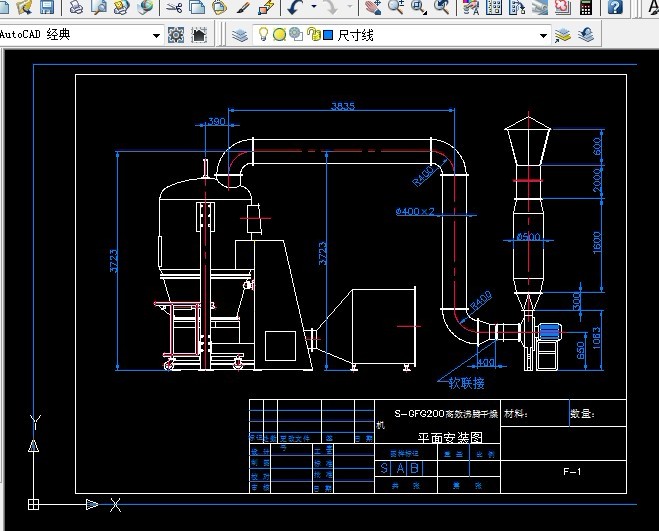This screenshot has height=531, width=659.
Task: Select the 600 dimension text
Action: coord(597,146)
